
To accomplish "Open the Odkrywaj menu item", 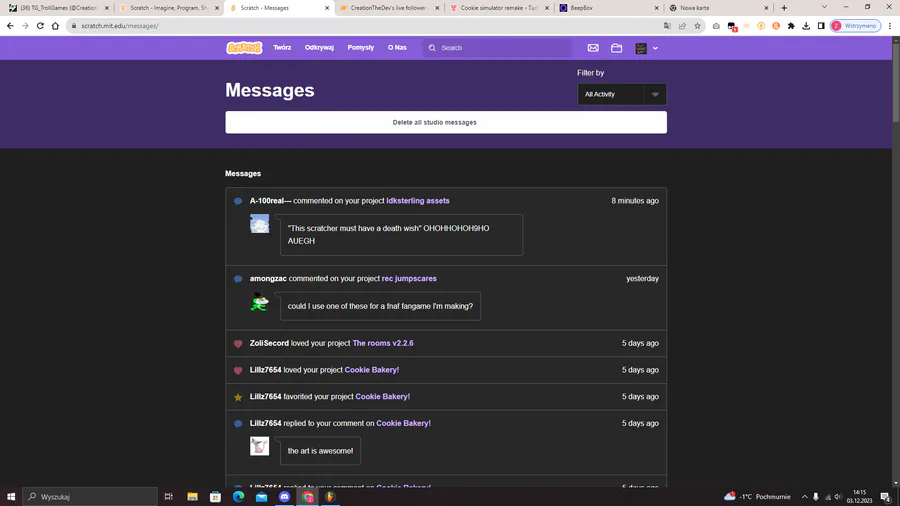I will click(x=319, y=48).
